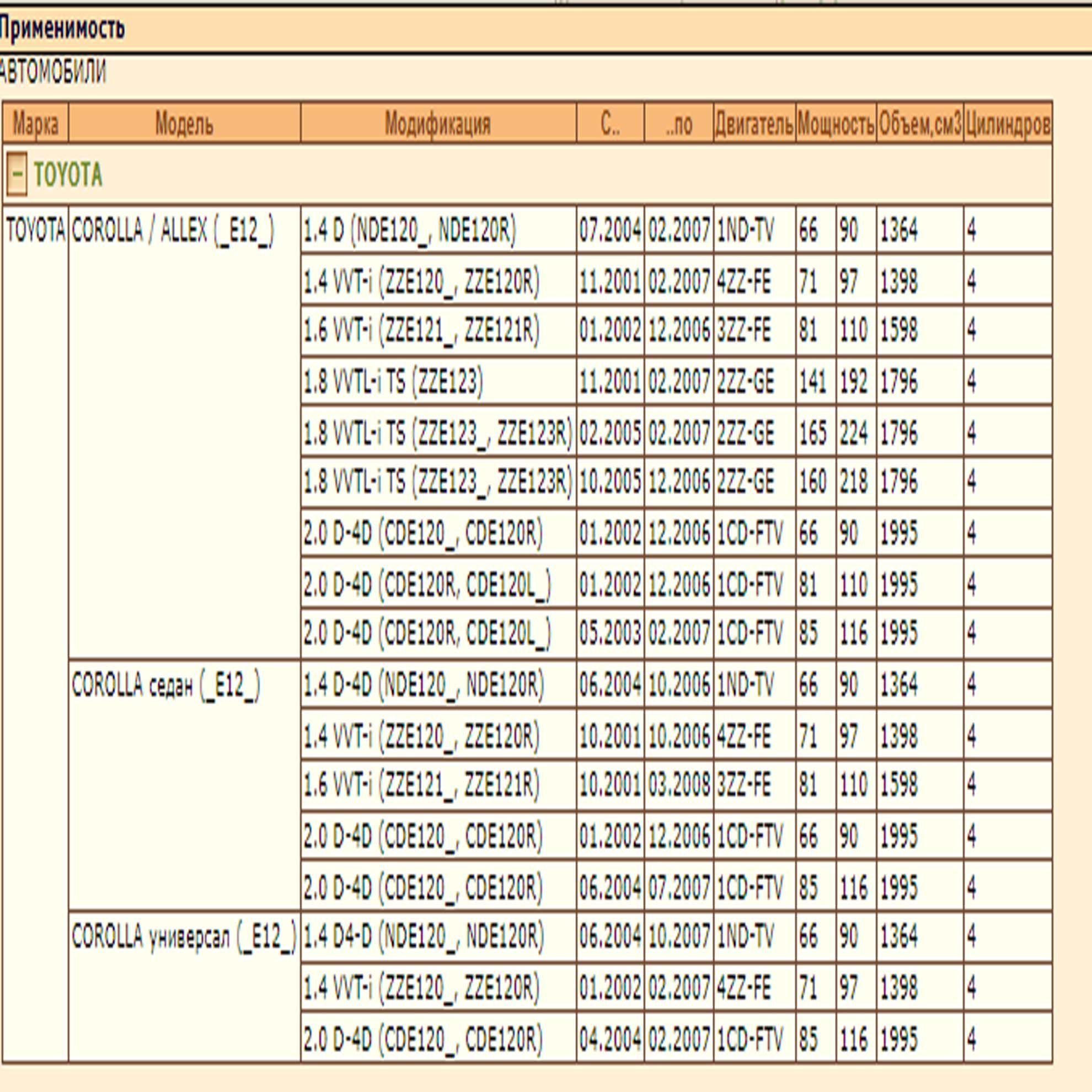Click the Объем,см3 column header
Viewport: 1092px width, 1092px height.
coord(919,122)
